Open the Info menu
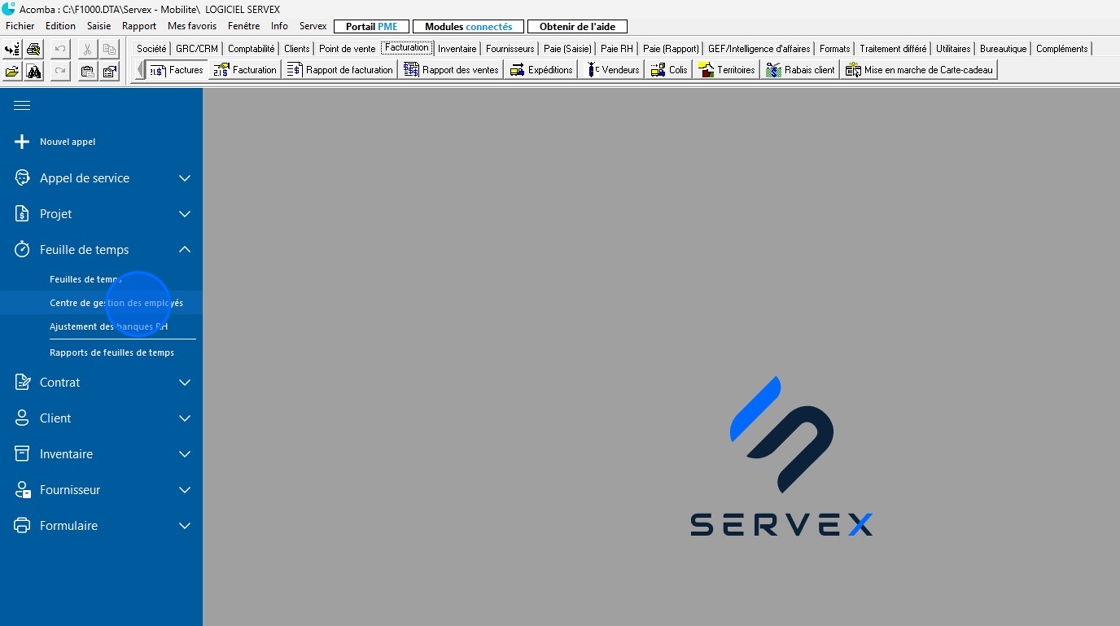1120x626 pixels. 279,26
